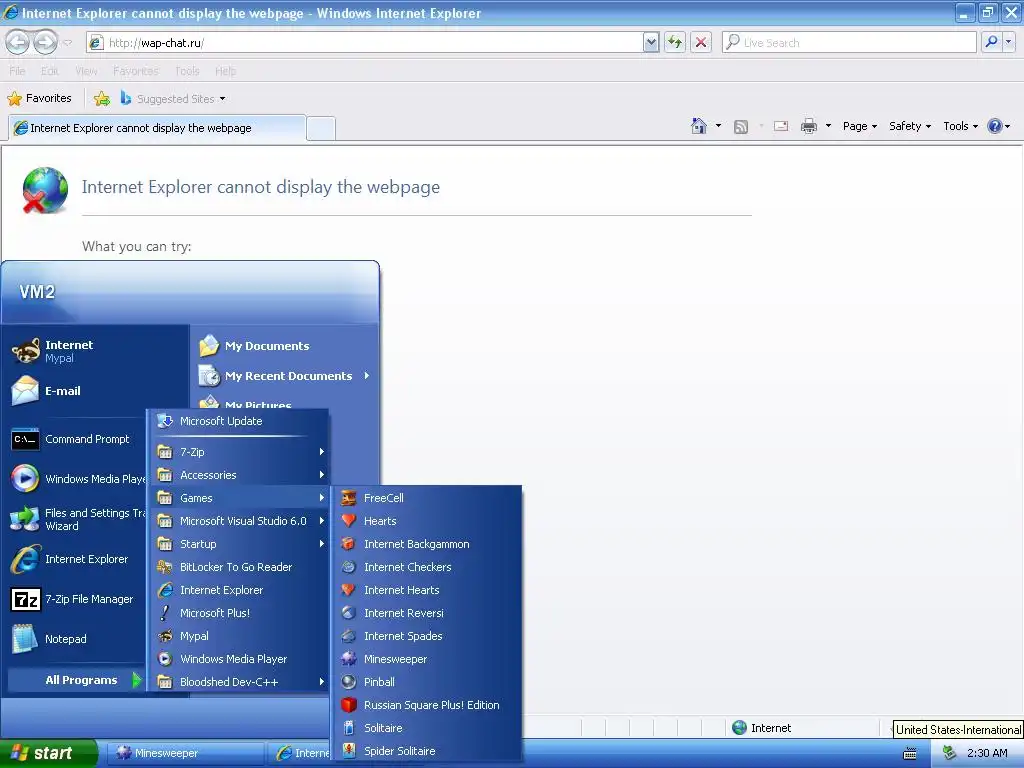This screenshot has height=768, width=1024.
Task: Open the View menu
Action: (86, 71)
